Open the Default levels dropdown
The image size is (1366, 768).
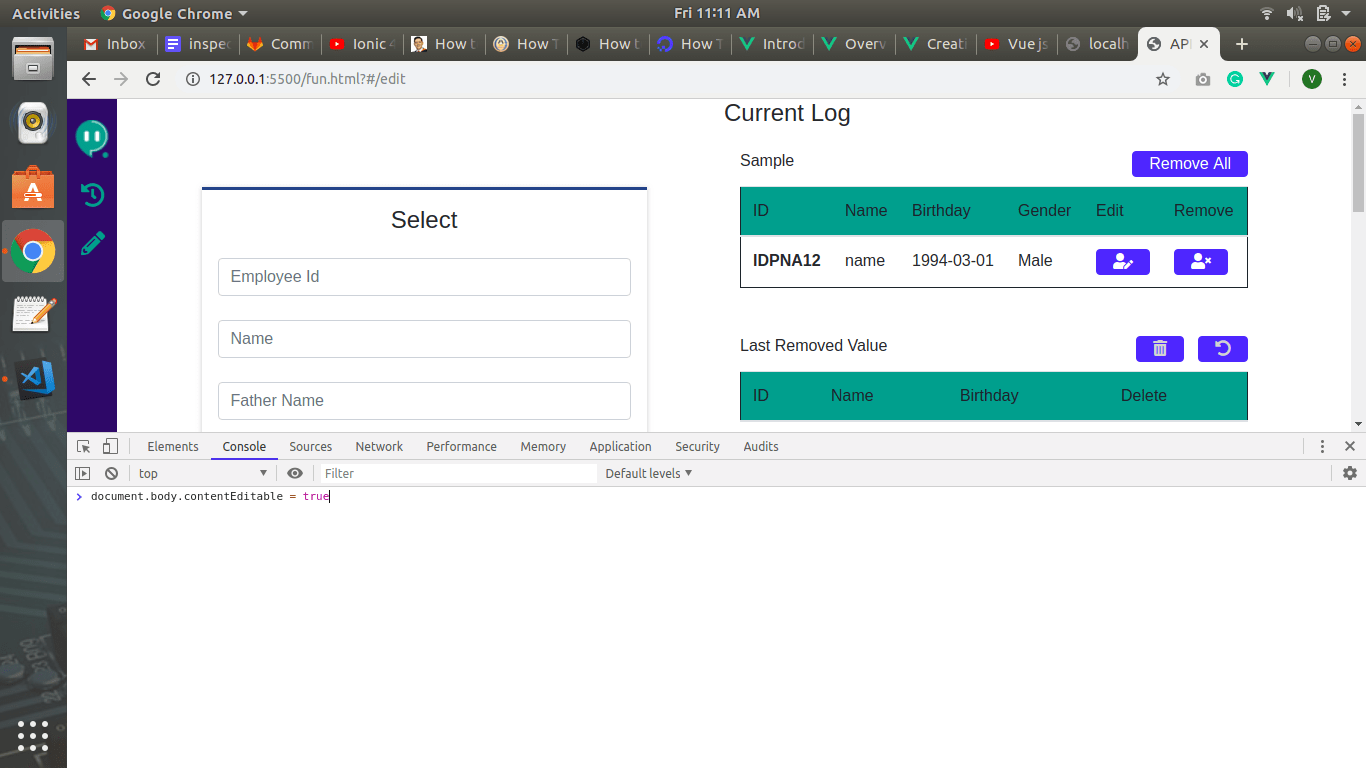[648, 473]
